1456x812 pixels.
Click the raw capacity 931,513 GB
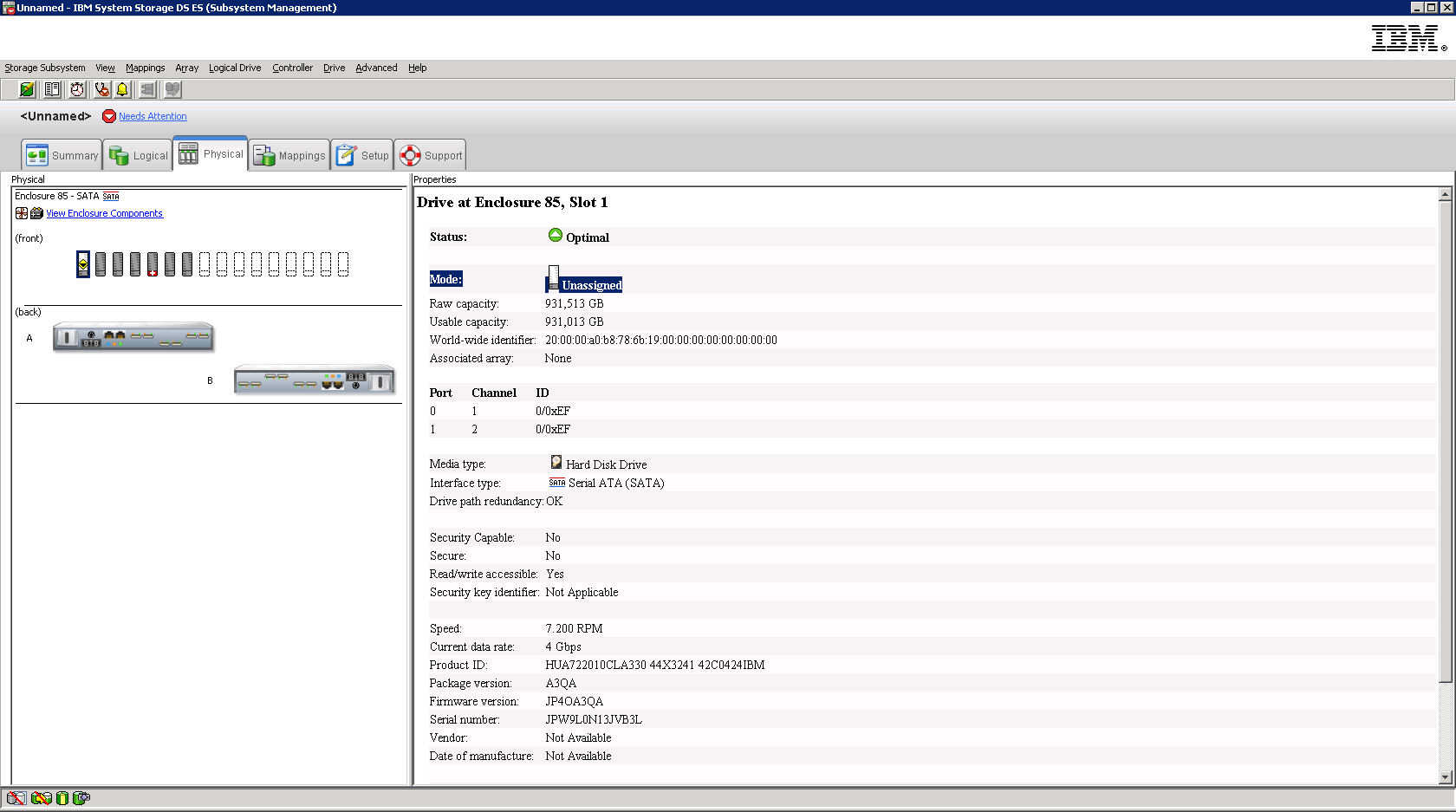point(575,304)
